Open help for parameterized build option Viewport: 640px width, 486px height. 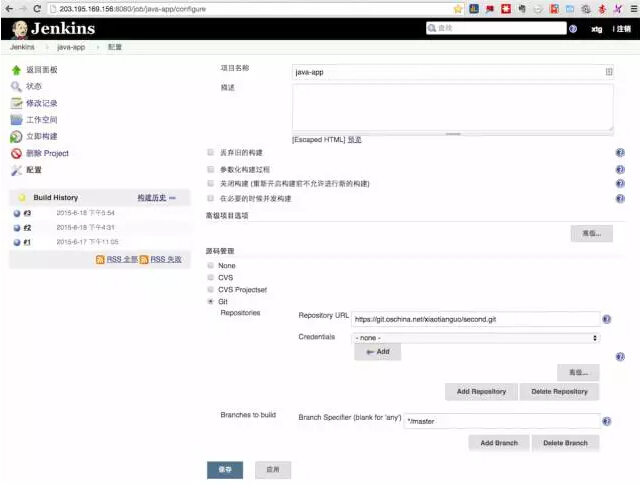(x=620, y=169)
